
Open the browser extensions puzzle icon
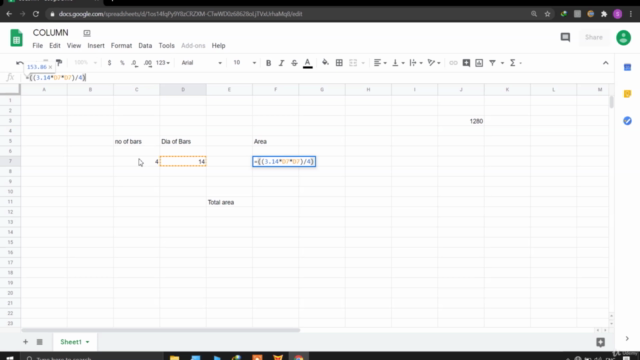tap(604, 14)
